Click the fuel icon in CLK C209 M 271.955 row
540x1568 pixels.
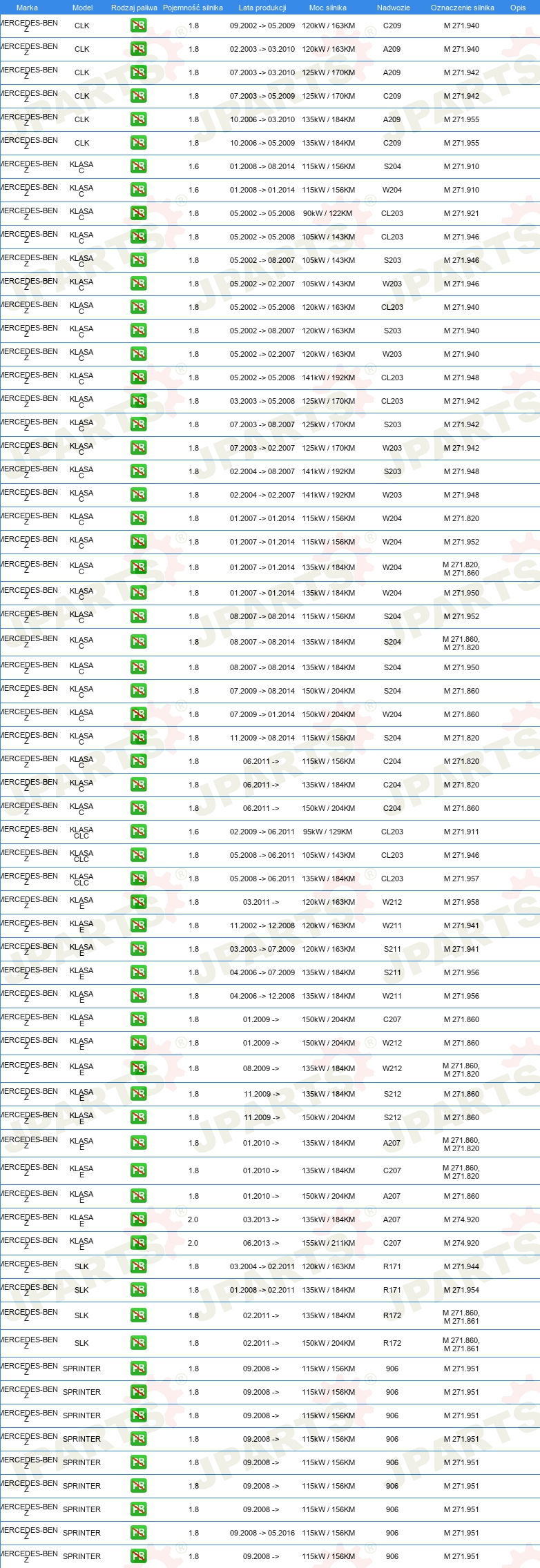(138, 144)
